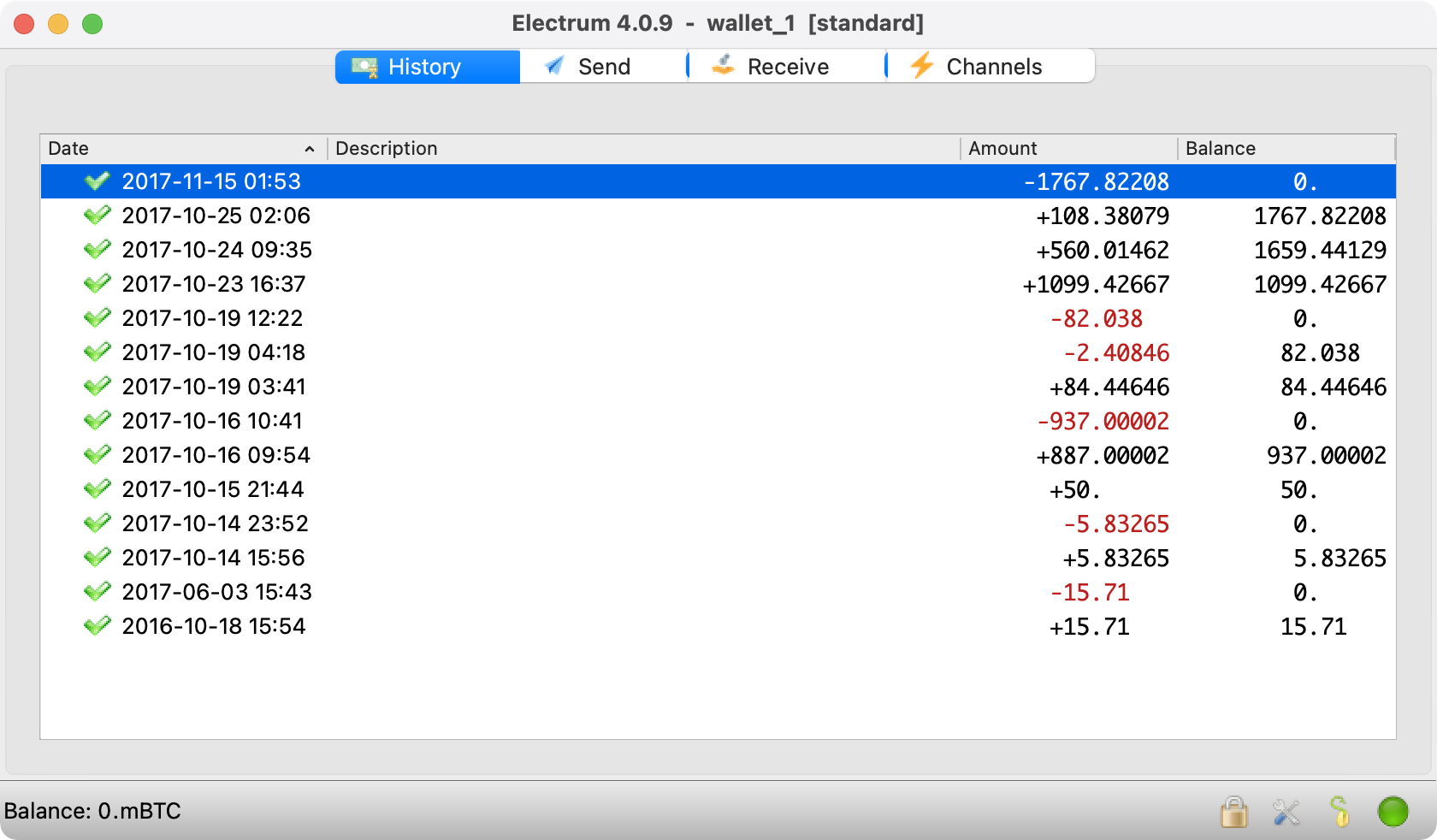Click the lightning bolt Channels icon
Screen dimensions: 1437x840
(x=921, y=65)
